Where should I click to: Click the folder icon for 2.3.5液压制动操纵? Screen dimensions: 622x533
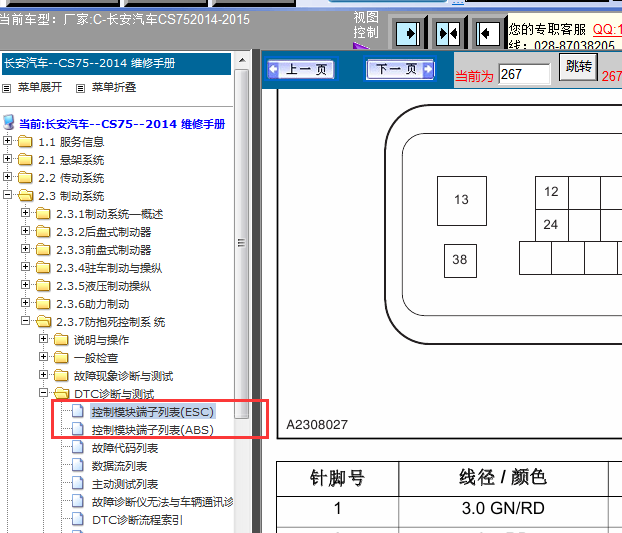(43, 286)
